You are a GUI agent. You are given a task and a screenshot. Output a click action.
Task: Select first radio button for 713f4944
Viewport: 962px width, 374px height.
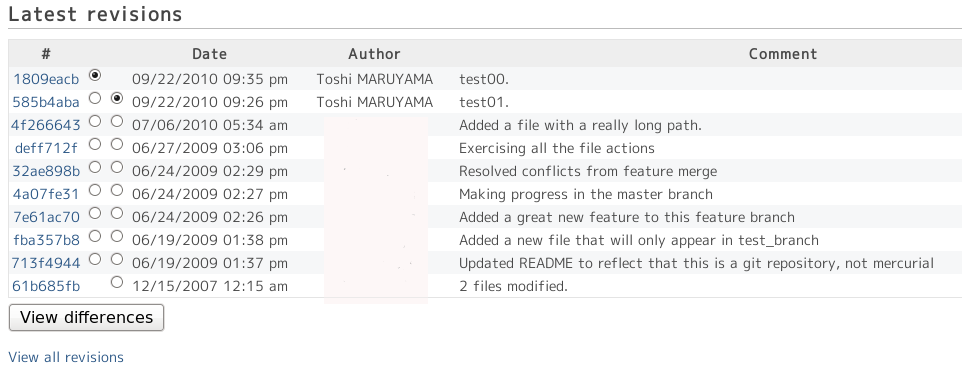[94, 259]
